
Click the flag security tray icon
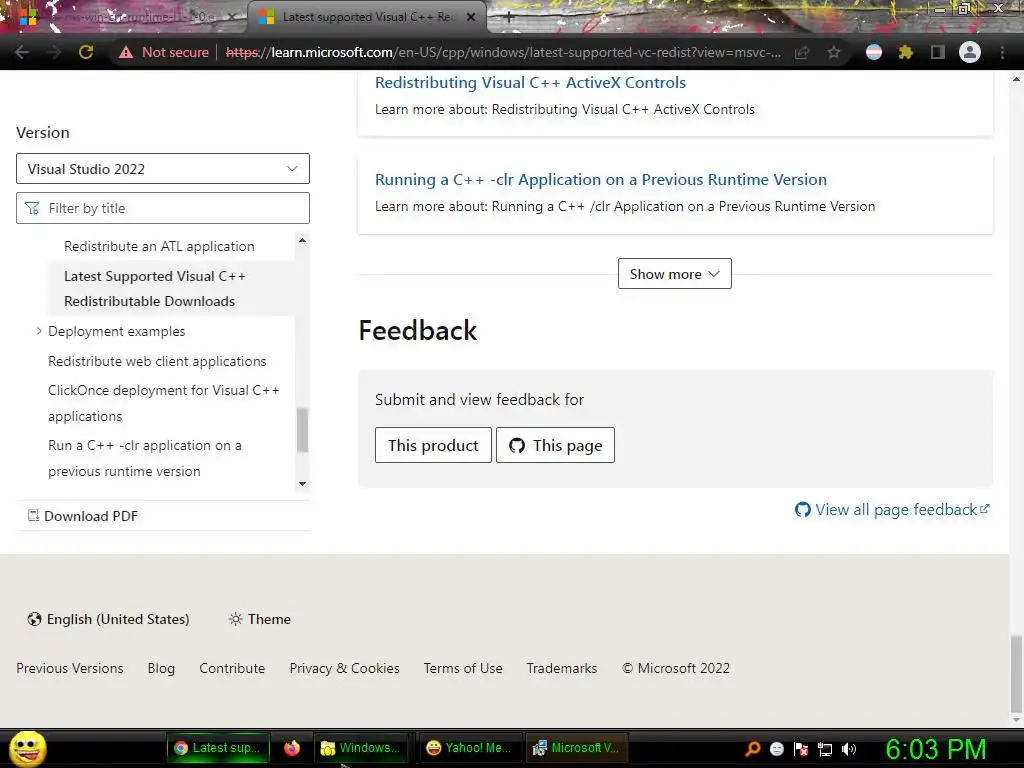click(x=801, y=749)
